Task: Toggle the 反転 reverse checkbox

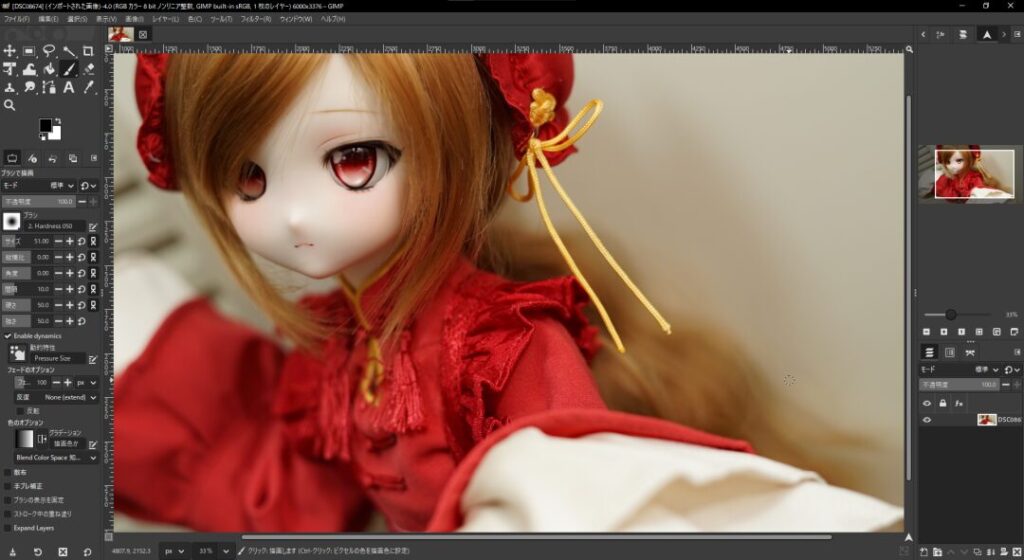Action: pyautogui.click(x=20, y=411)
